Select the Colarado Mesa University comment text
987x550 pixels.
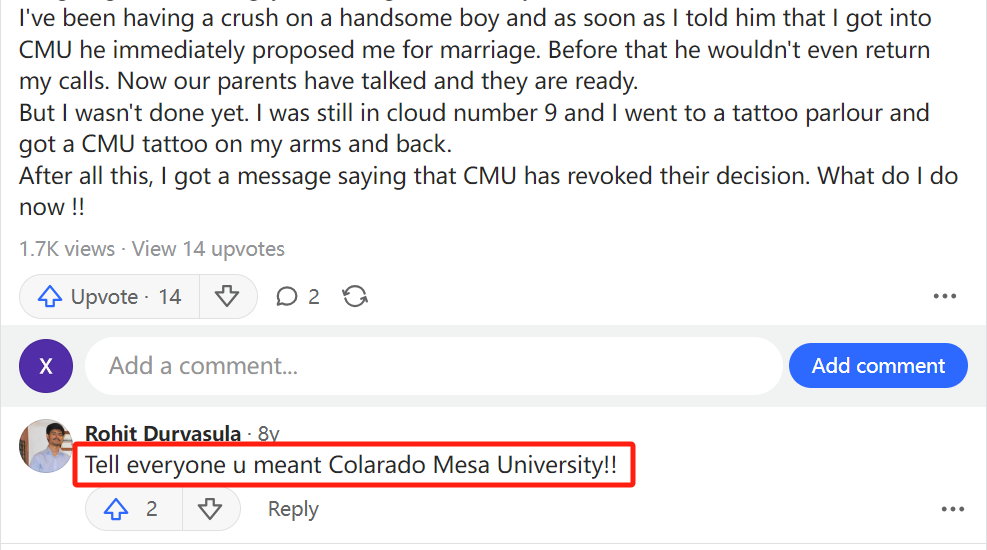point(351,465)
